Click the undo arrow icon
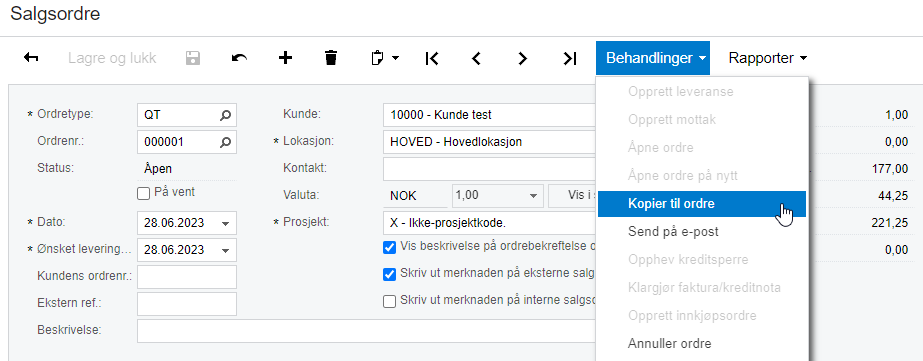The image size is (923, 361). coord(239,58)
